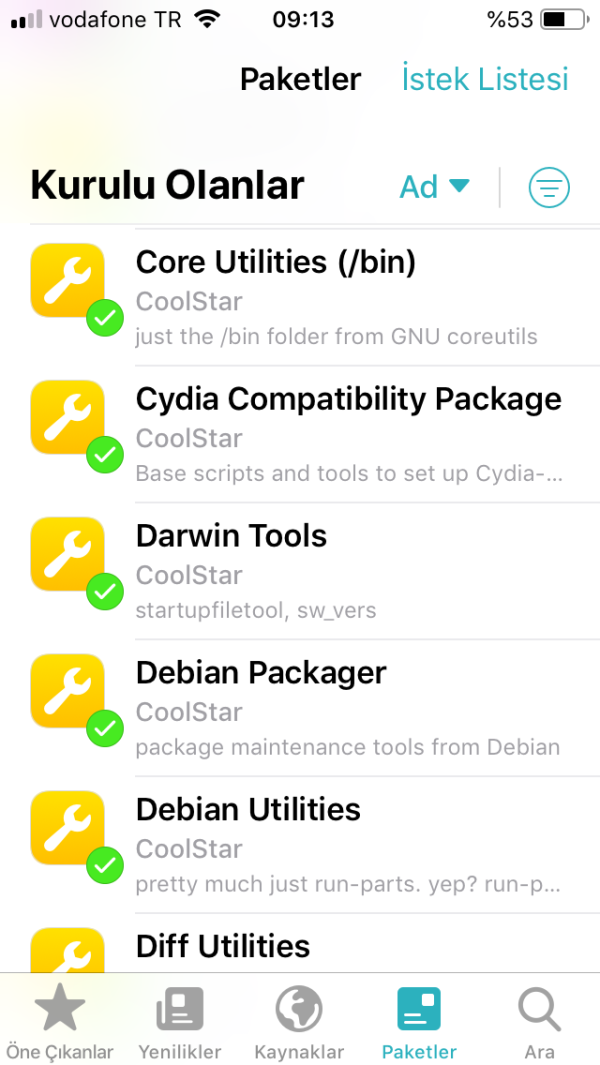Tap the Core Utilities wrench icon

click(67, 280)
